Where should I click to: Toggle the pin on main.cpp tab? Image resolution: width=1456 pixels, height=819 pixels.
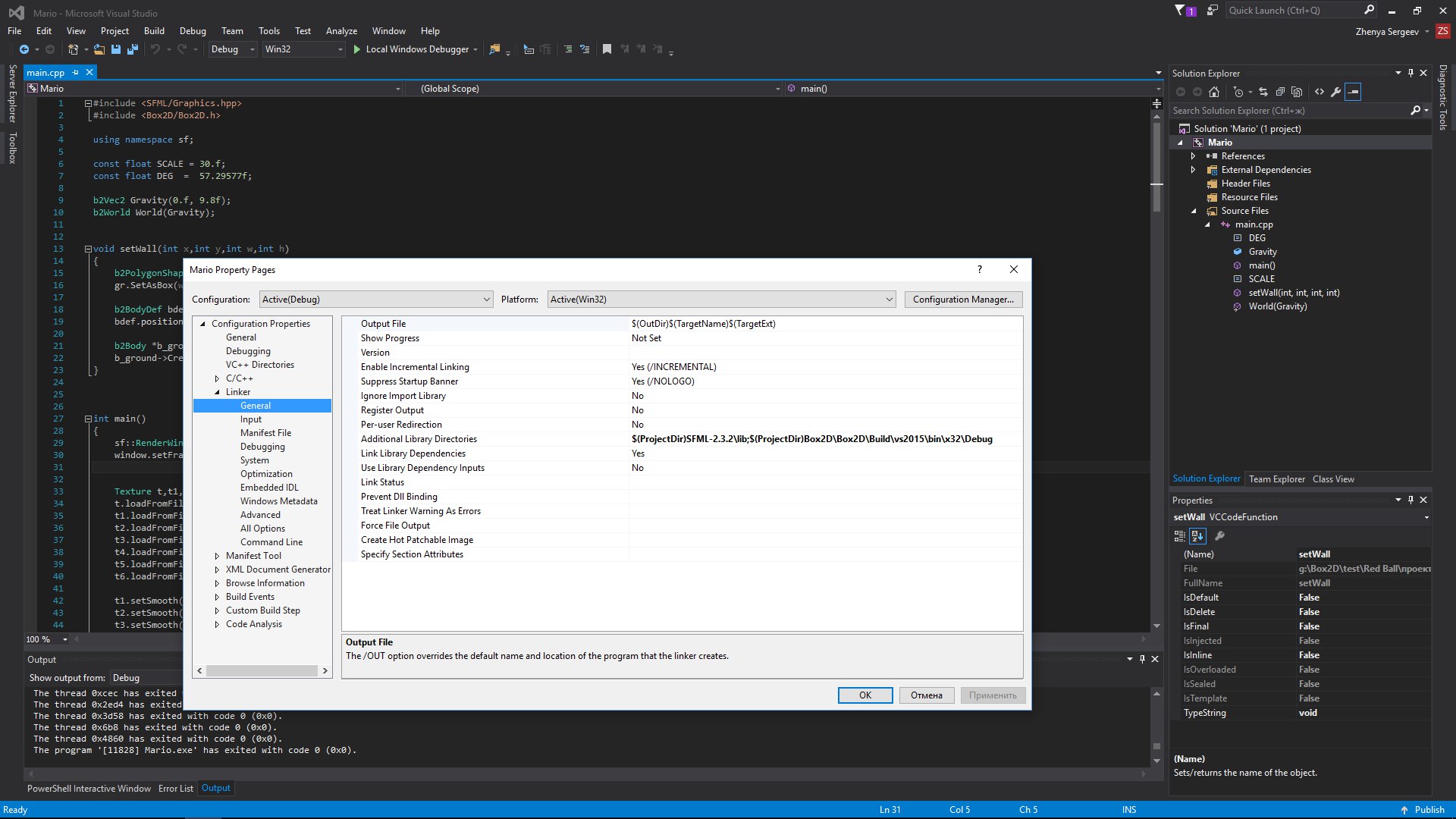click(x=75, y=73)
